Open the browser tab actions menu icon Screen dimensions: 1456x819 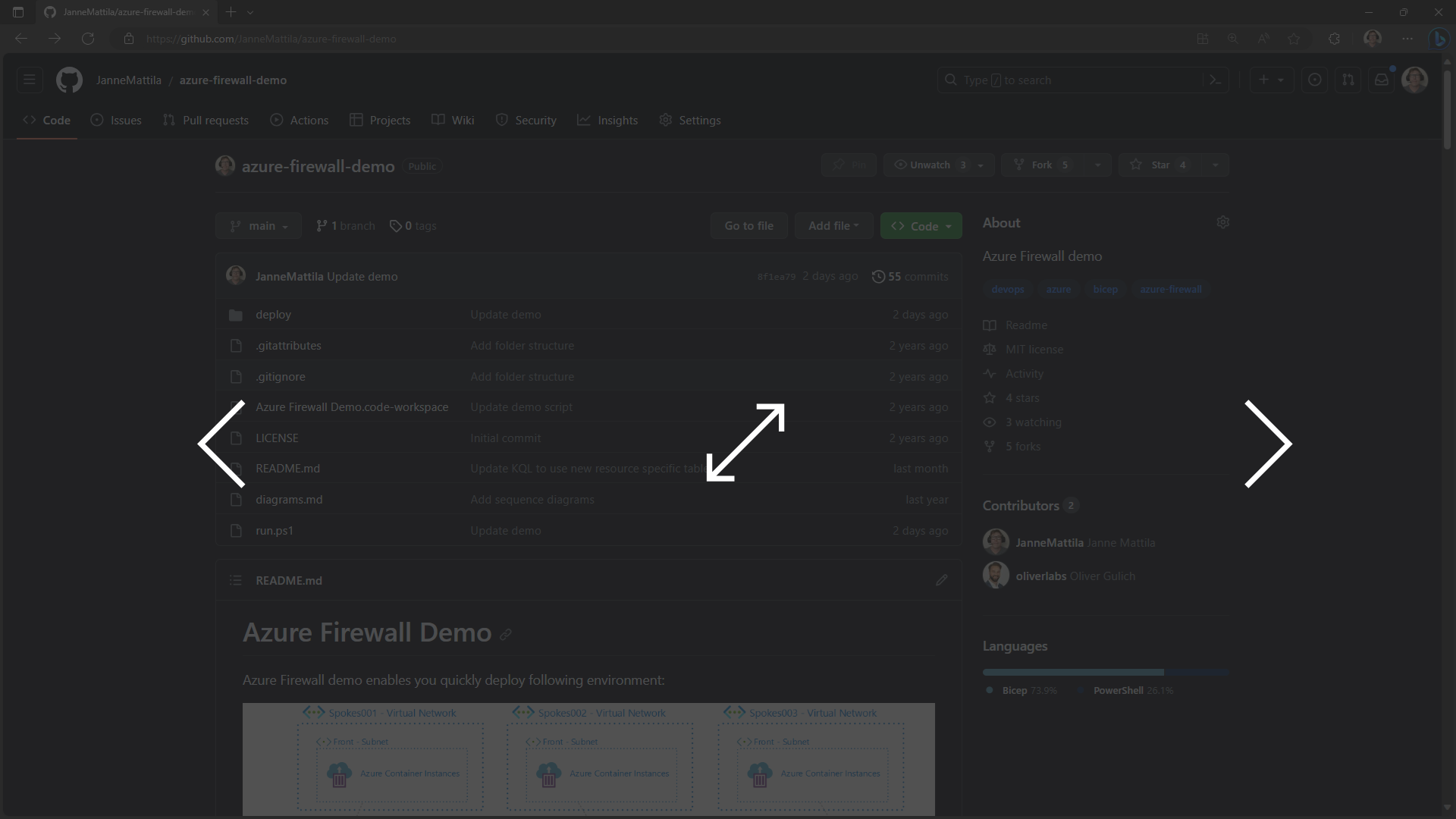(x=18, y=12)
